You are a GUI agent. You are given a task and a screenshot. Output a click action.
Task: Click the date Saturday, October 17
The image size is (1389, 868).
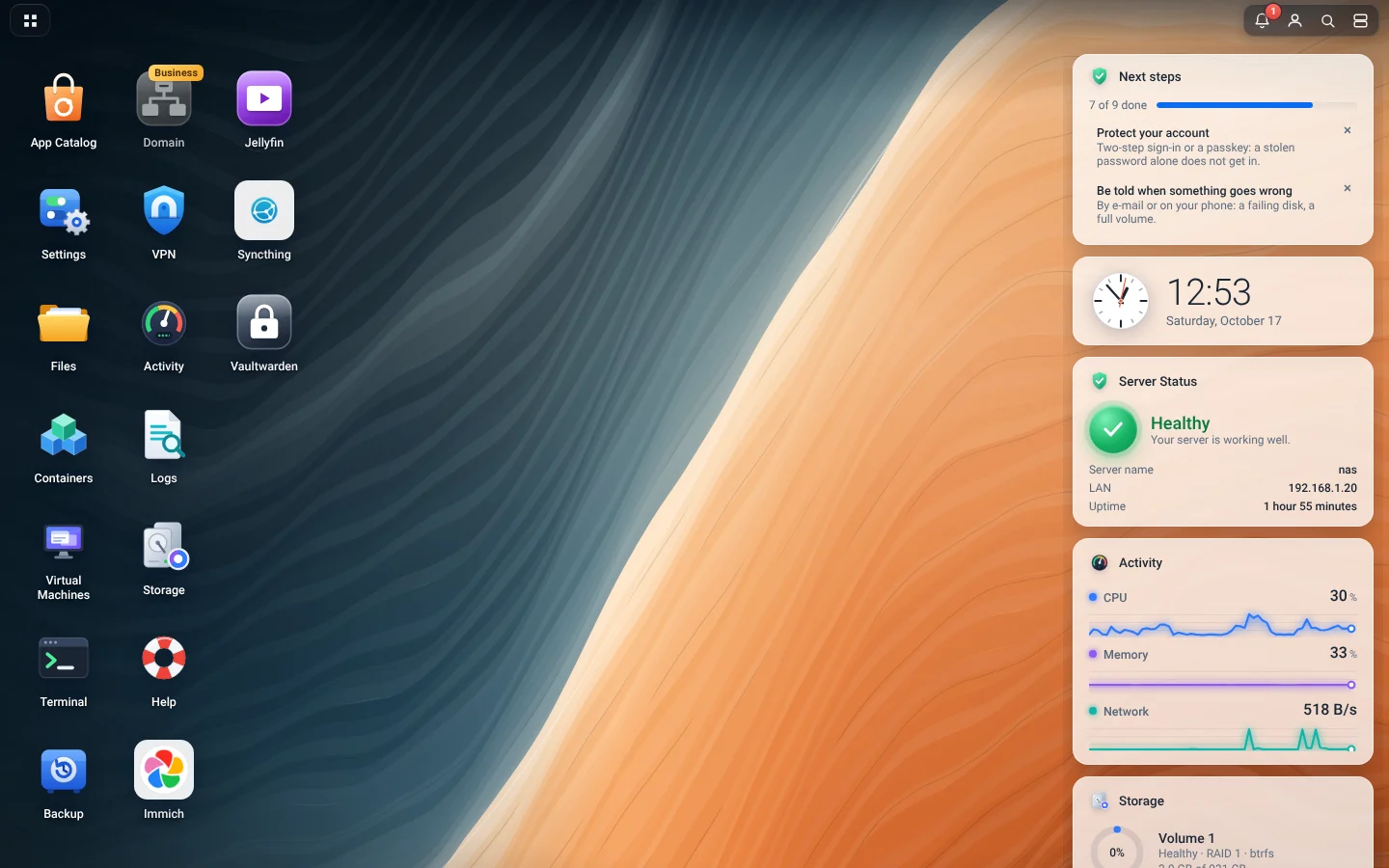pyautogui.click(x=1224, y=321)
